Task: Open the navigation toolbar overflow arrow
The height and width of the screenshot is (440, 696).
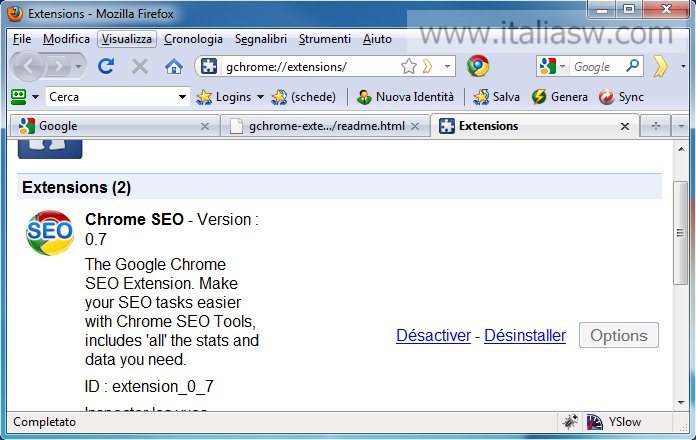Action: coord(683,66)
